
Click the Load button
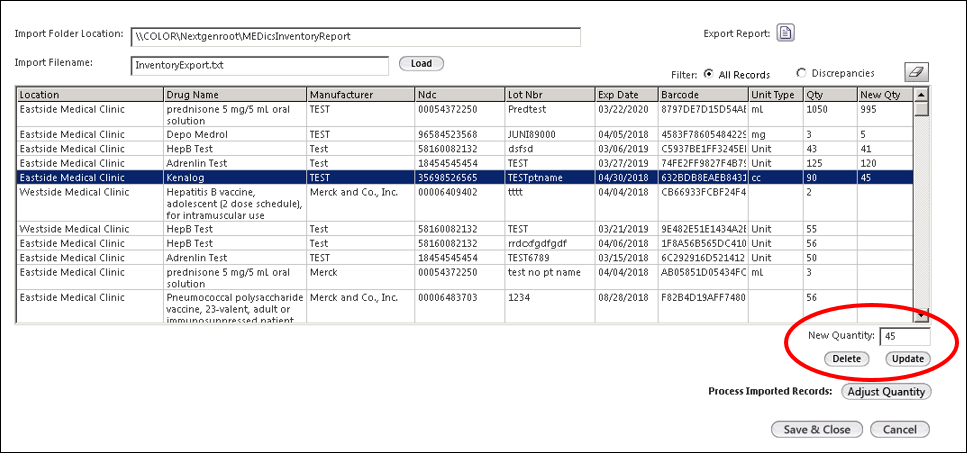point(421,63)
